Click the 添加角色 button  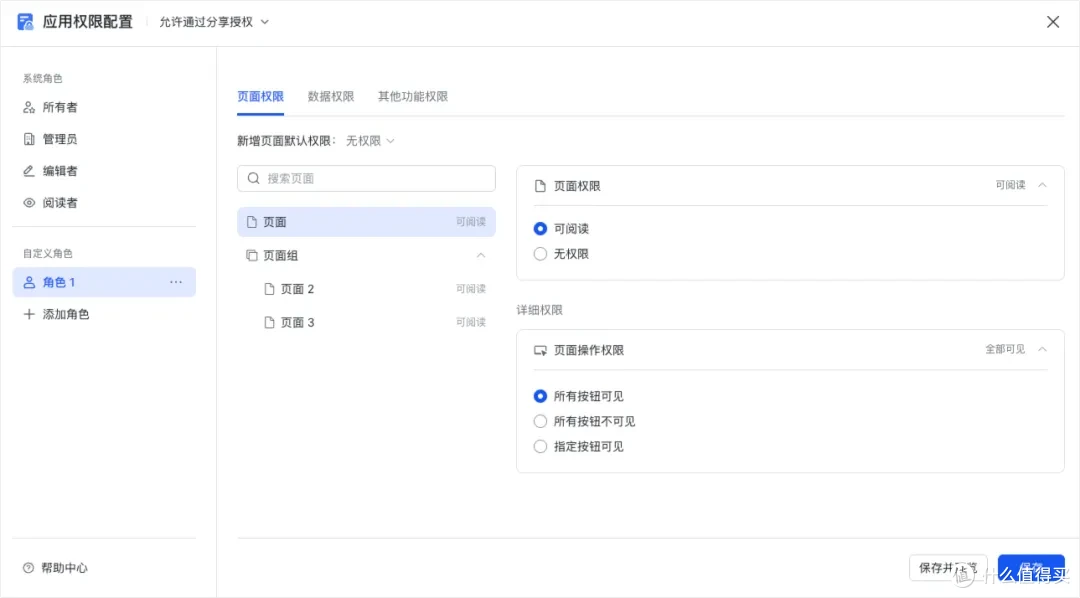coord(56,314)
